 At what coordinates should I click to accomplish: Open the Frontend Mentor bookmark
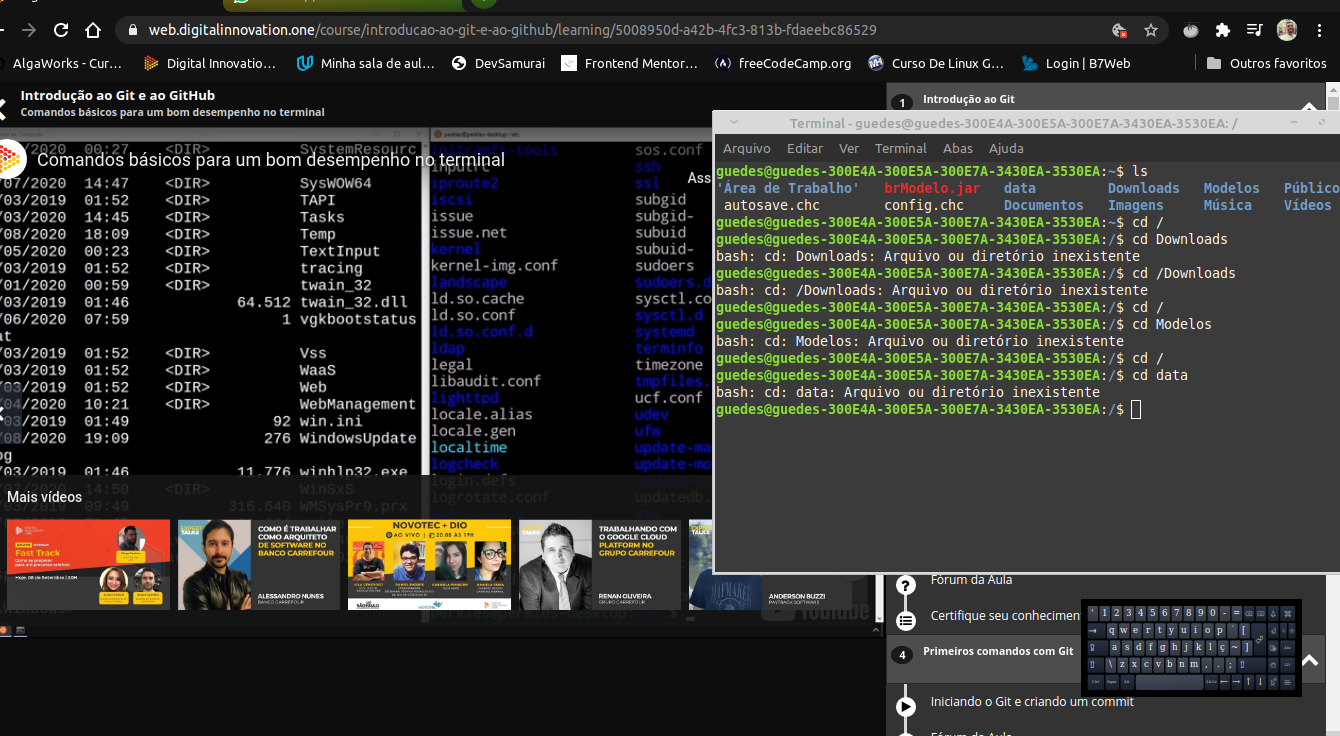pos(630,63)
